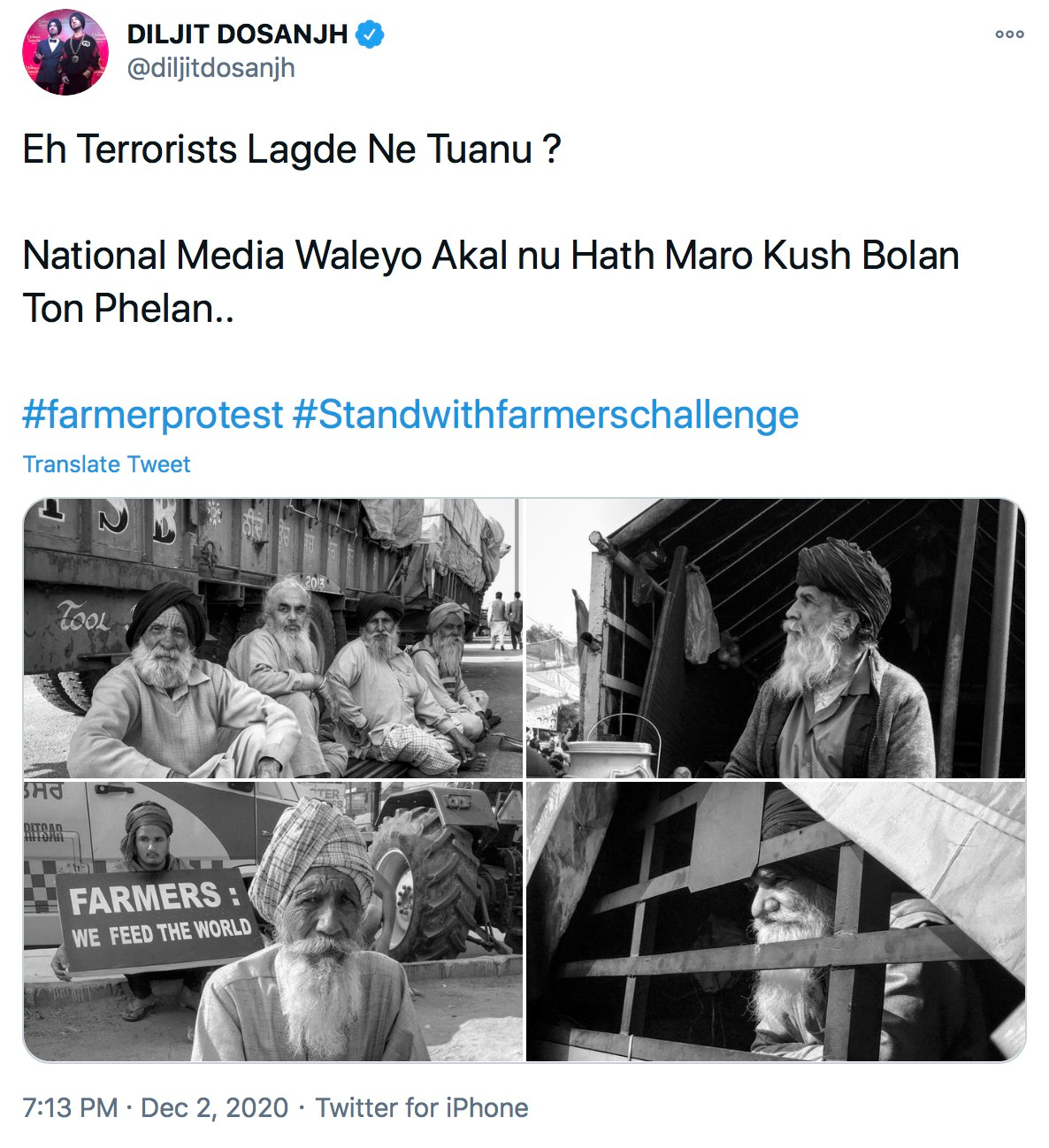Image resolution: width=1049 pixels, height=1148 pixels.
Task: Open the tweet's three-dot more menu
Action: [1009, 34]
